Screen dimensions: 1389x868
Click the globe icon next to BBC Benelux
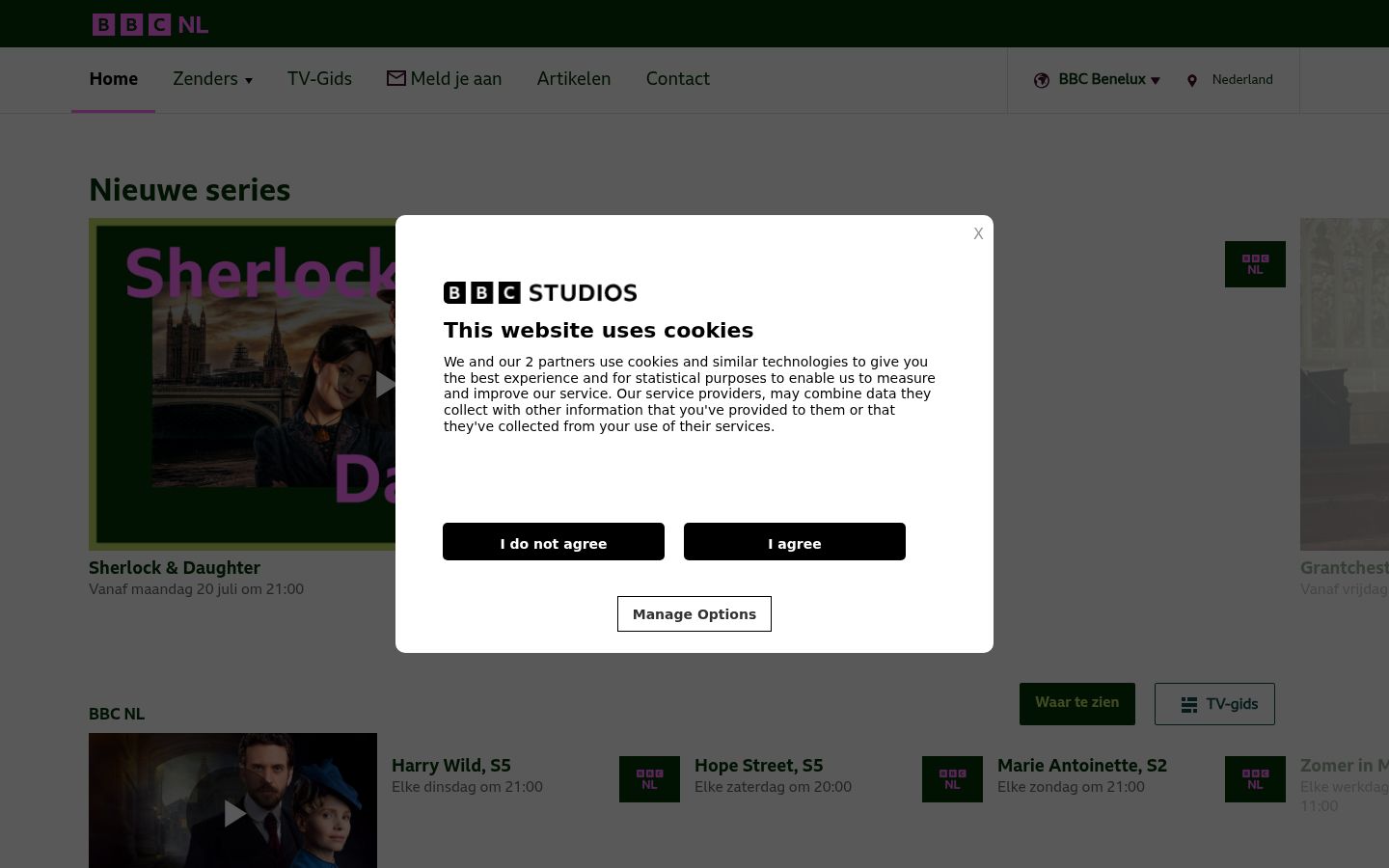tap(1042, 80)
